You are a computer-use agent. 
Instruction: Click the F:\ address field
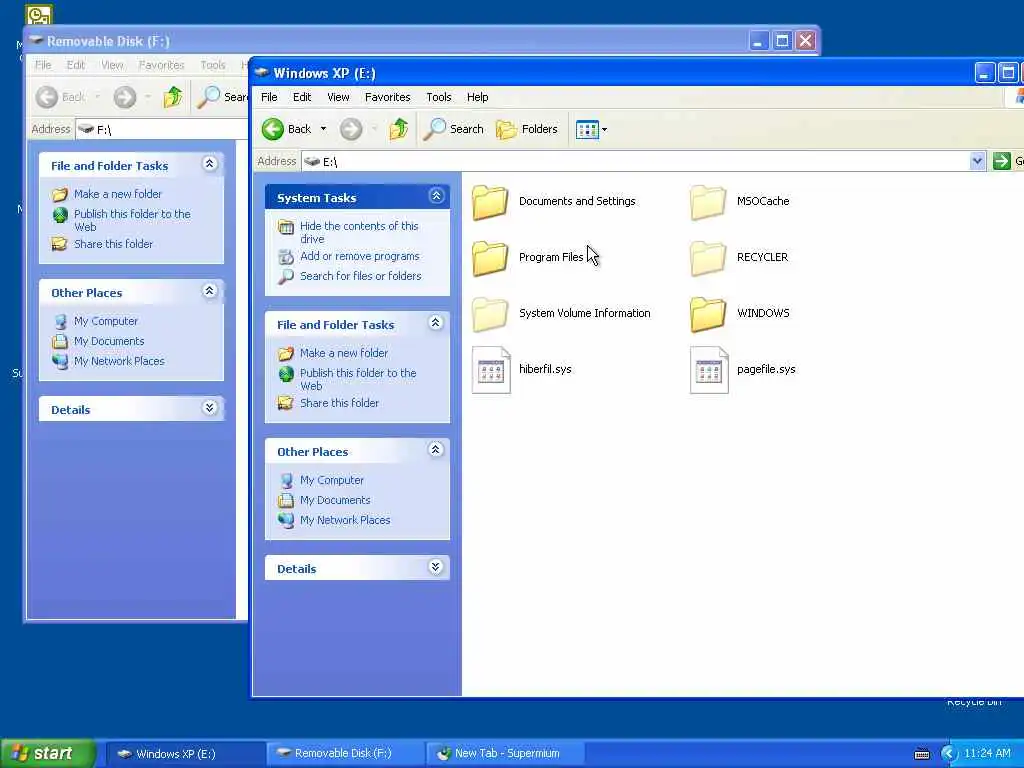click(x=162, y=129)
